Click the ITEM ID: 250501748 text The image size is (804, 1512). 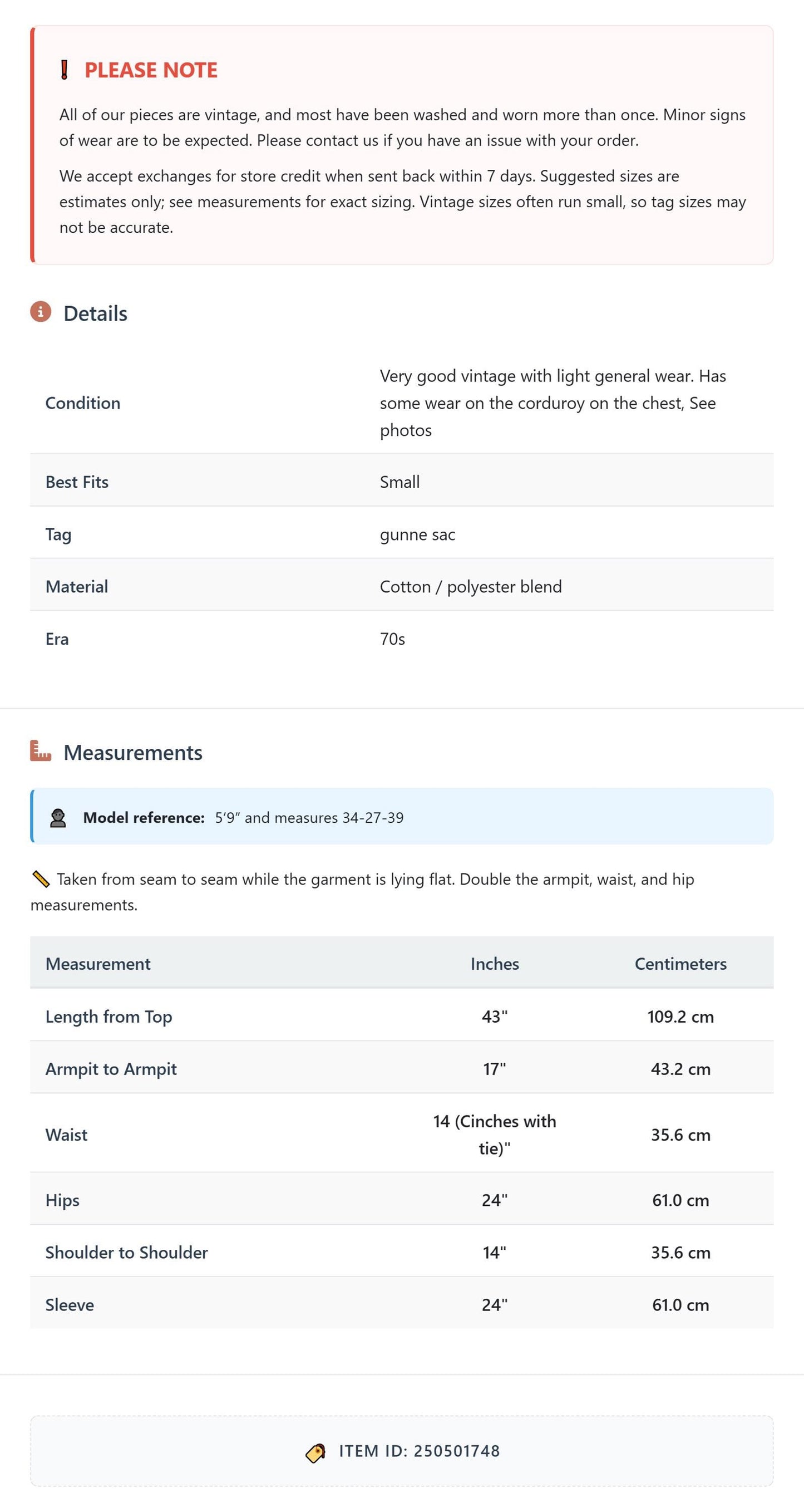[x=420, y=1451]
